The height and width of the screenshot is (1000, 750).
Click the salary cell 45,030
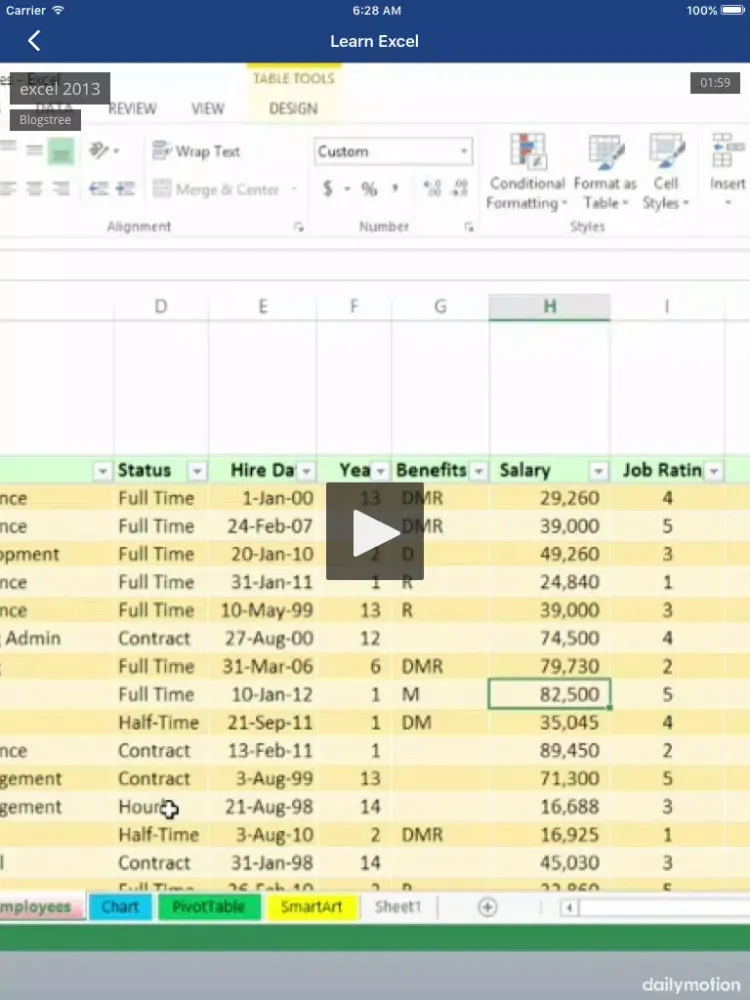click(550, 862)
